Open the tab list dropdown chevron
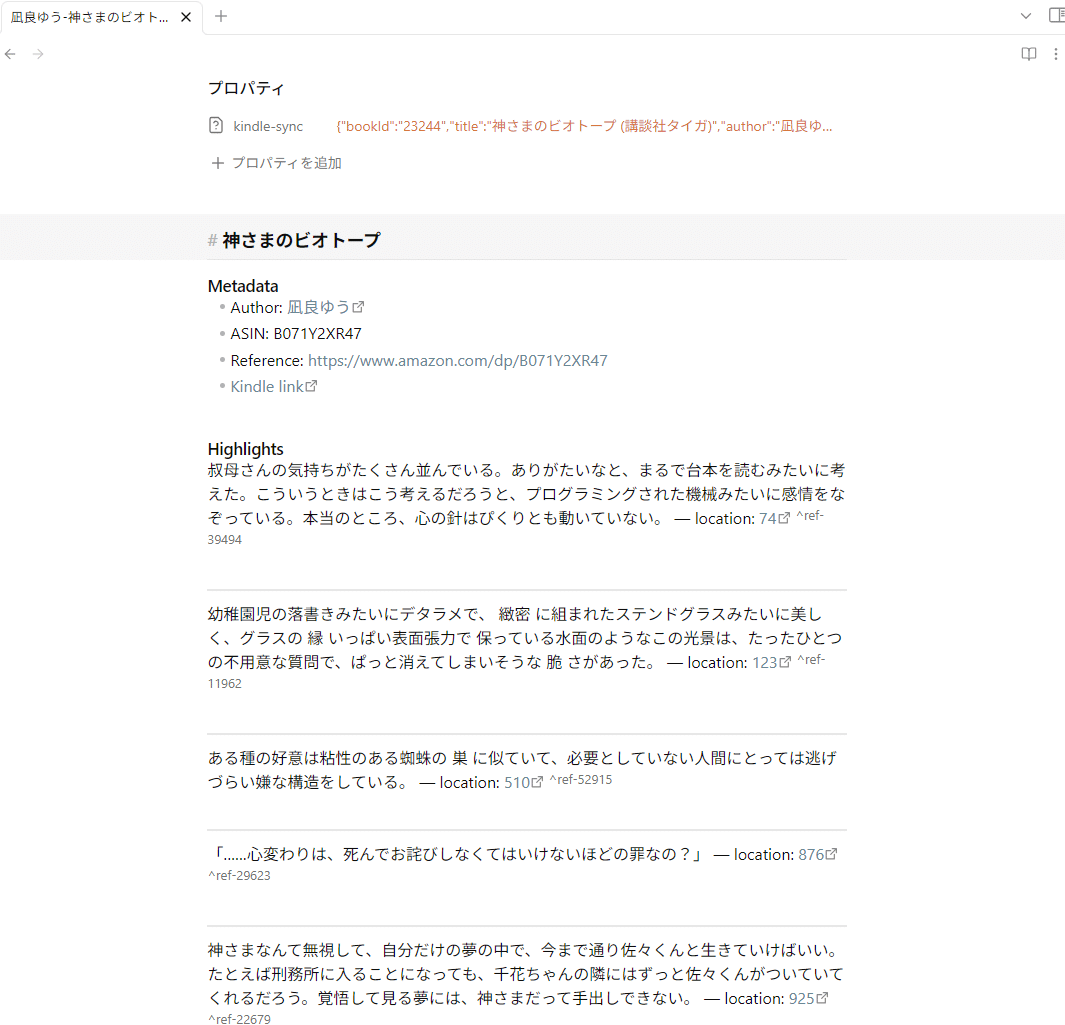Screen dimensions: 1065x1025 1025,16
